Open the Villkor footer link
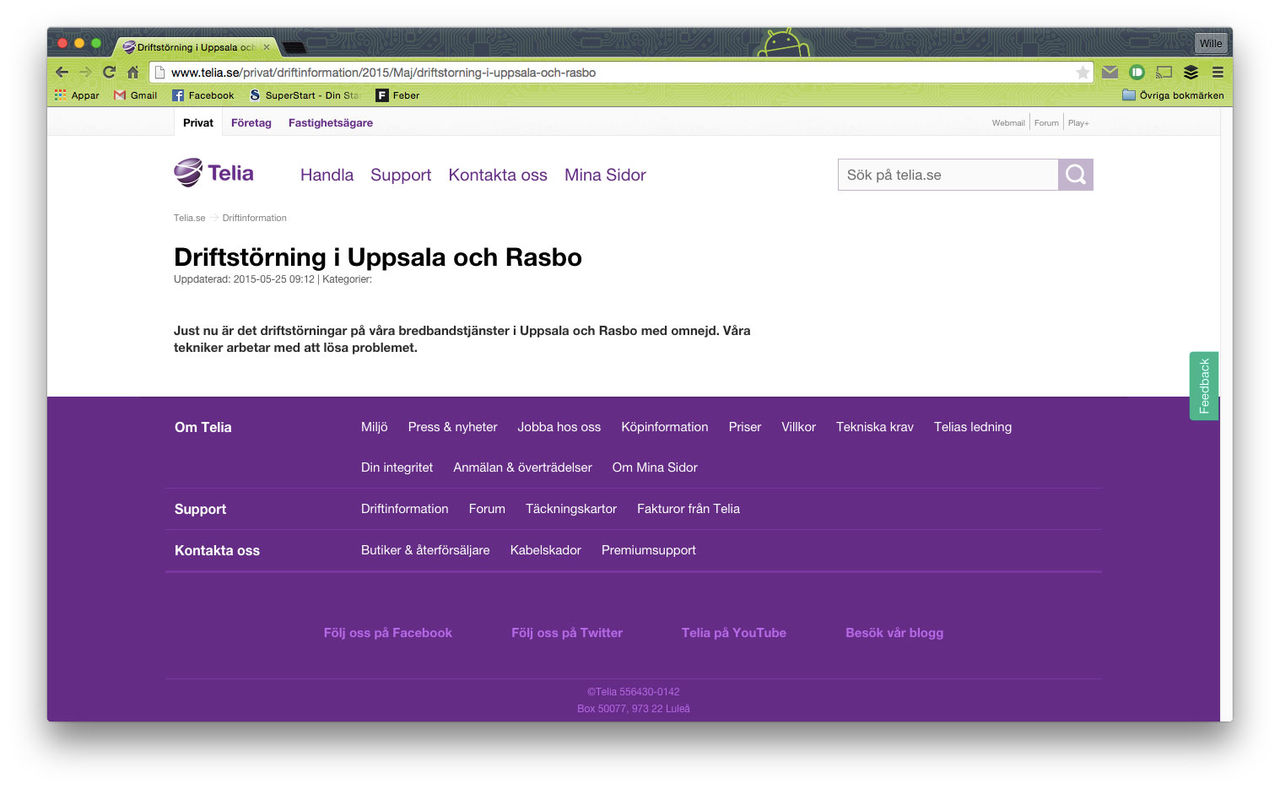 point(799,427)
